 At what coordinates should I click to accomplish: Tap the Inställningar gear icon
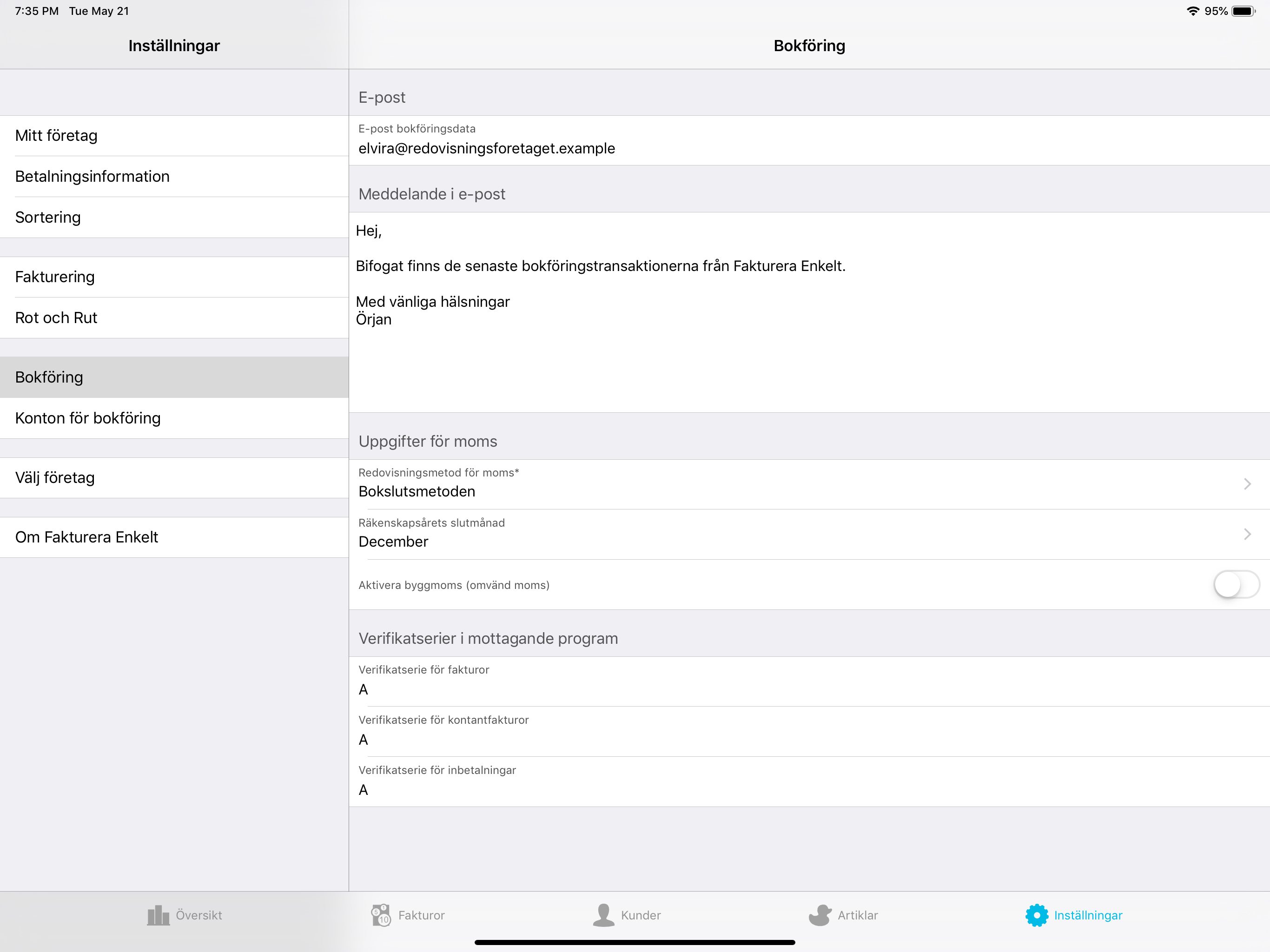pyautogui.click(x=1037, y=915)
